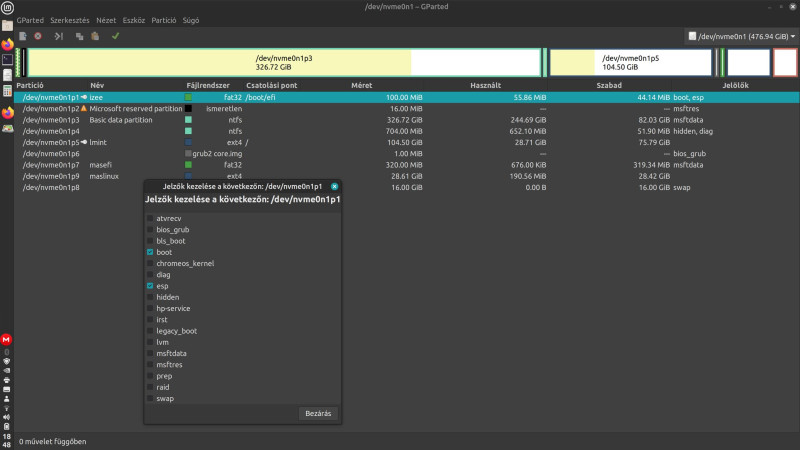
Task: Open the printer tray icon
Action: pos(7,380)
